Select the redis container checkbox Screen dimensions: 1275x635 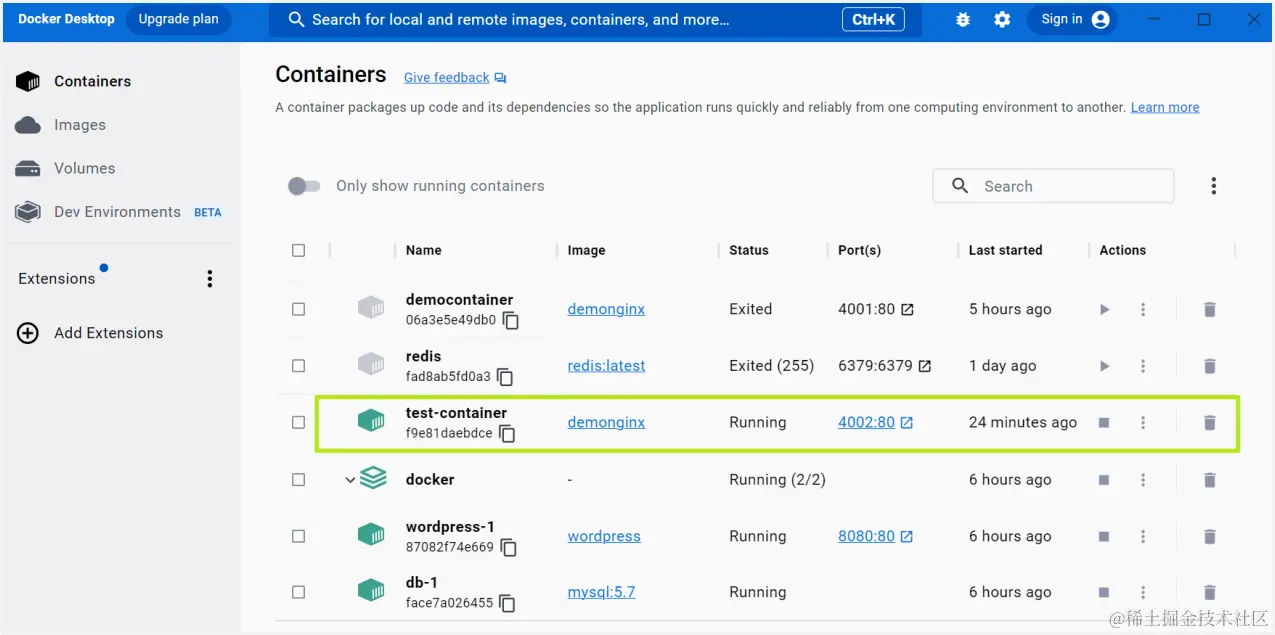[x=298, y=366]
